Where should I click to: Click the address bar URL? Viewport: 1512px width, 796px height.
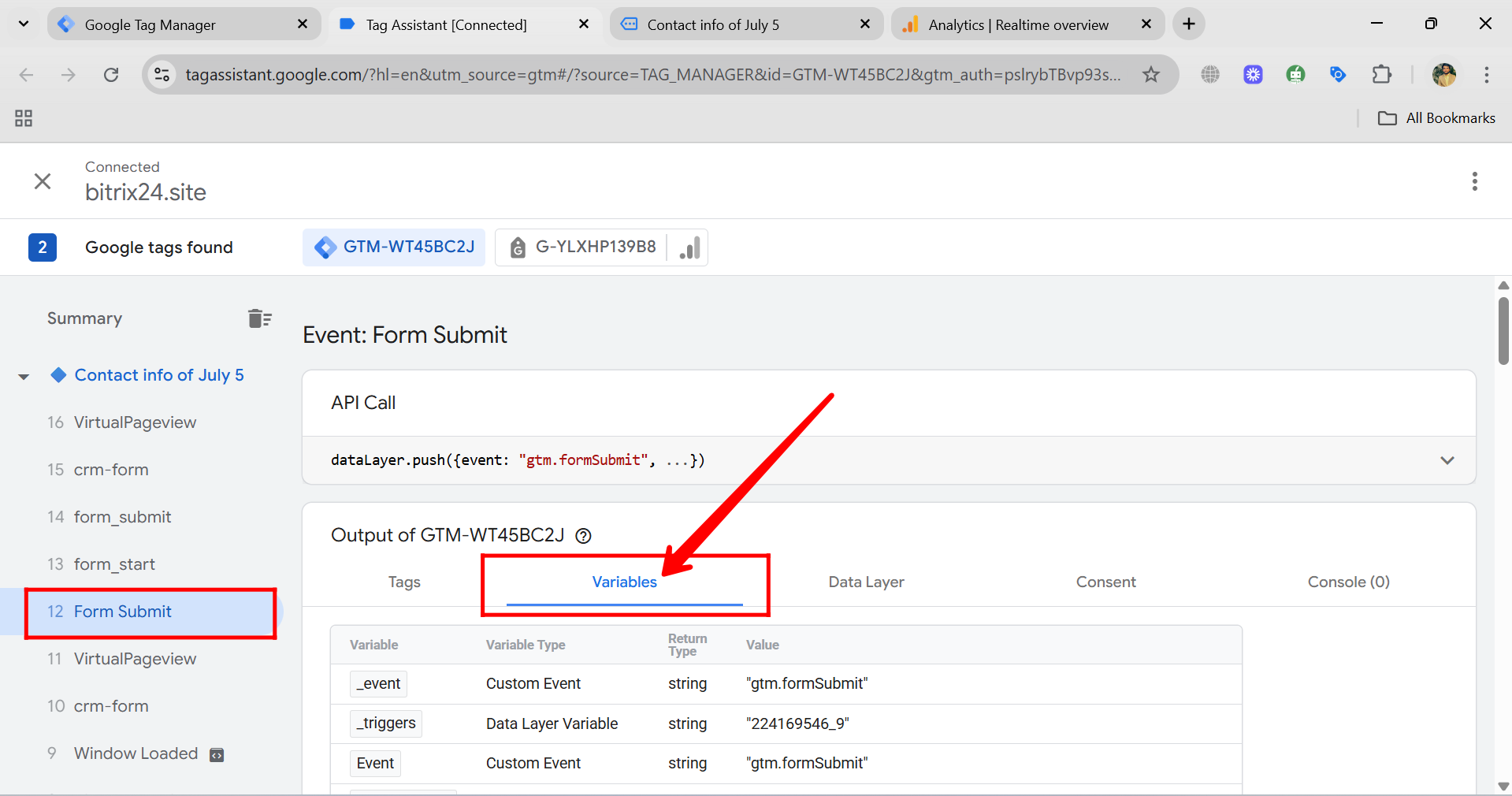tap(652, 75)
